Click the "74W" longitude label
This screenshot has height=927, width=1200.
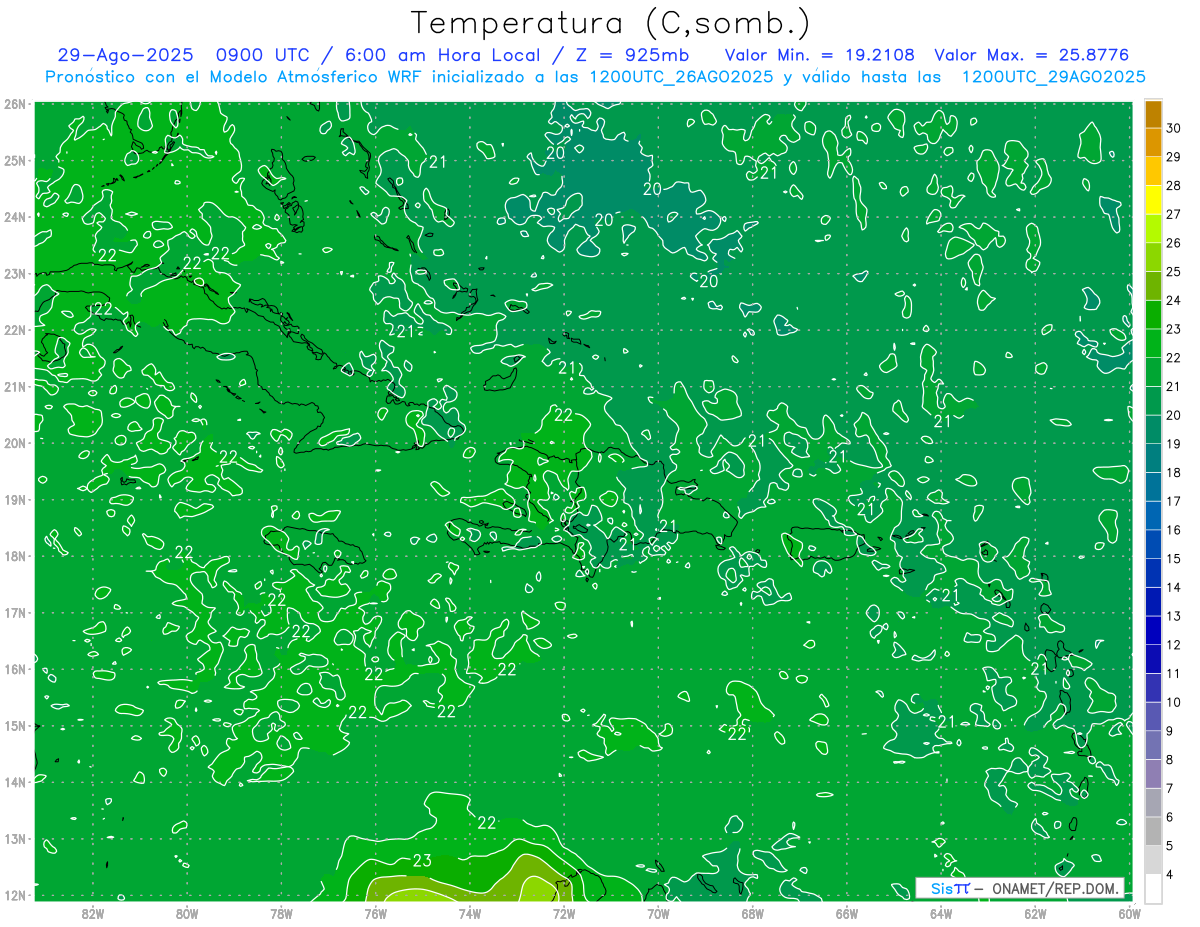(x=470, y=913)
